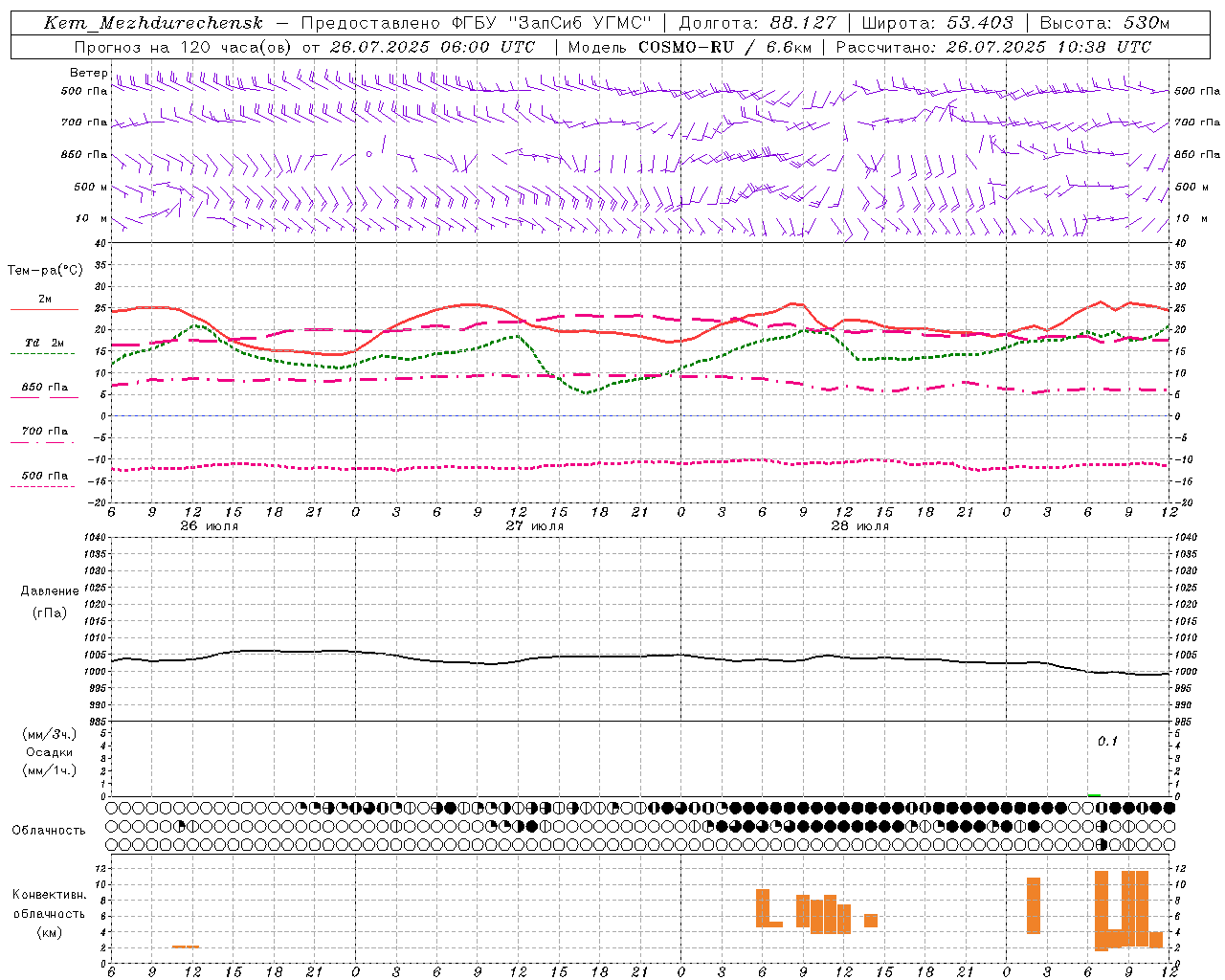1225x980 pixels.
Task: Click Рассчитано: 26.07.2025 10:38 UTC timestamp
Action: pyautogui.click(x=993, y=47)
